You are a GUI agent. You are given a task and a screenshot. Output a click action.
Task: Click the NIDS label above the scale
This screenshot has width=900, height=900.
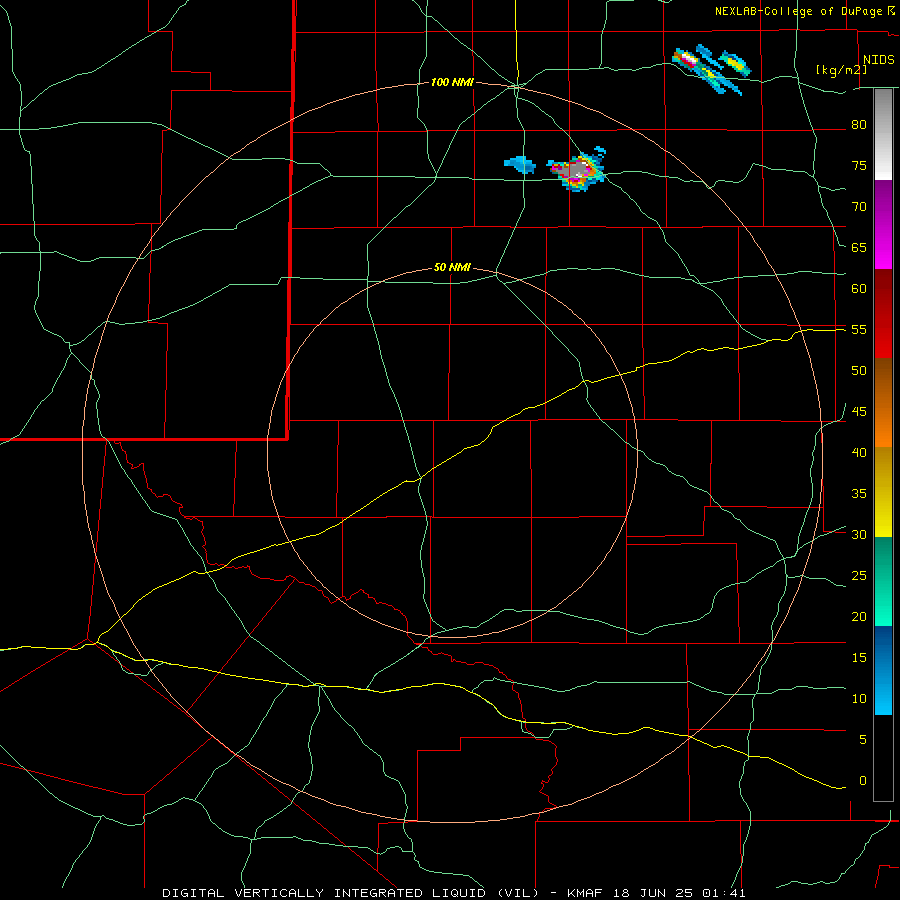pyautogui.click(x=878, y=60)
